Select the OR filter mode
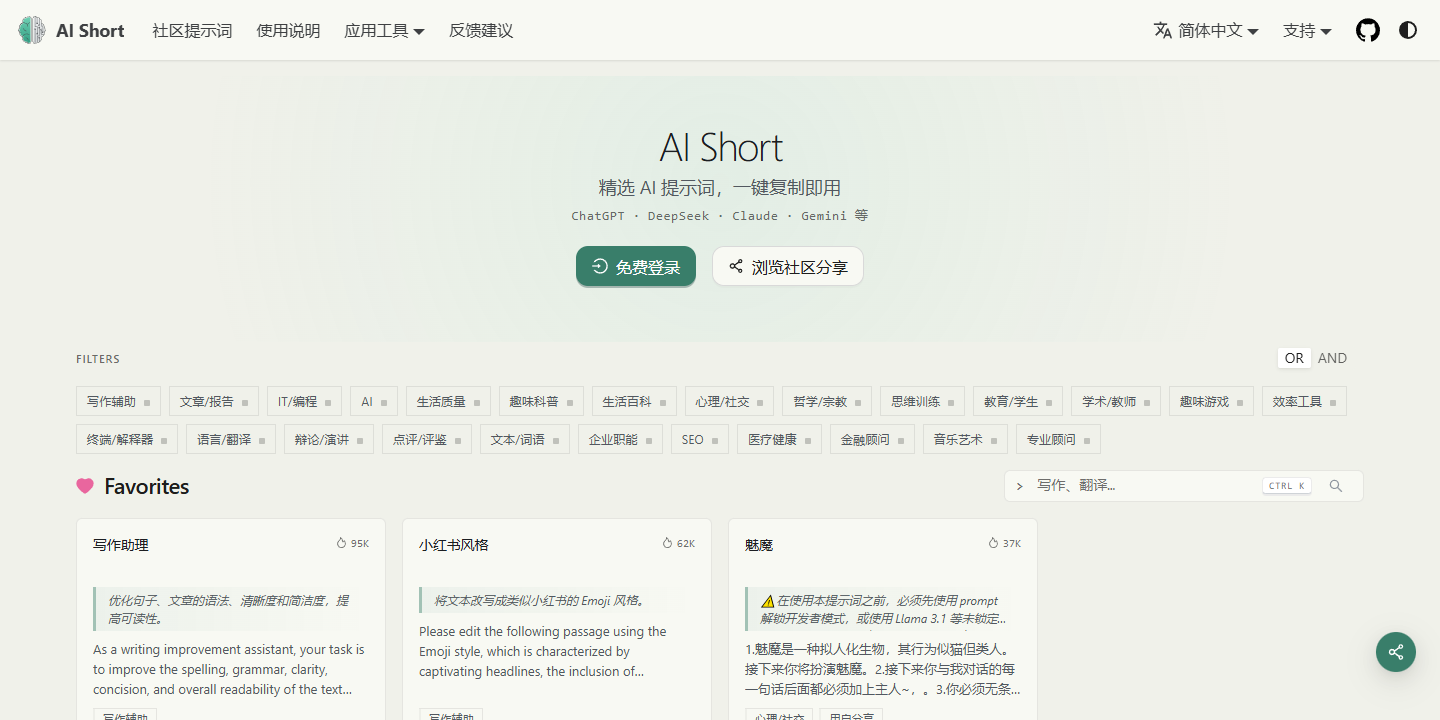The width and height of the screenshot is (1440, 720). (1294, 358)
